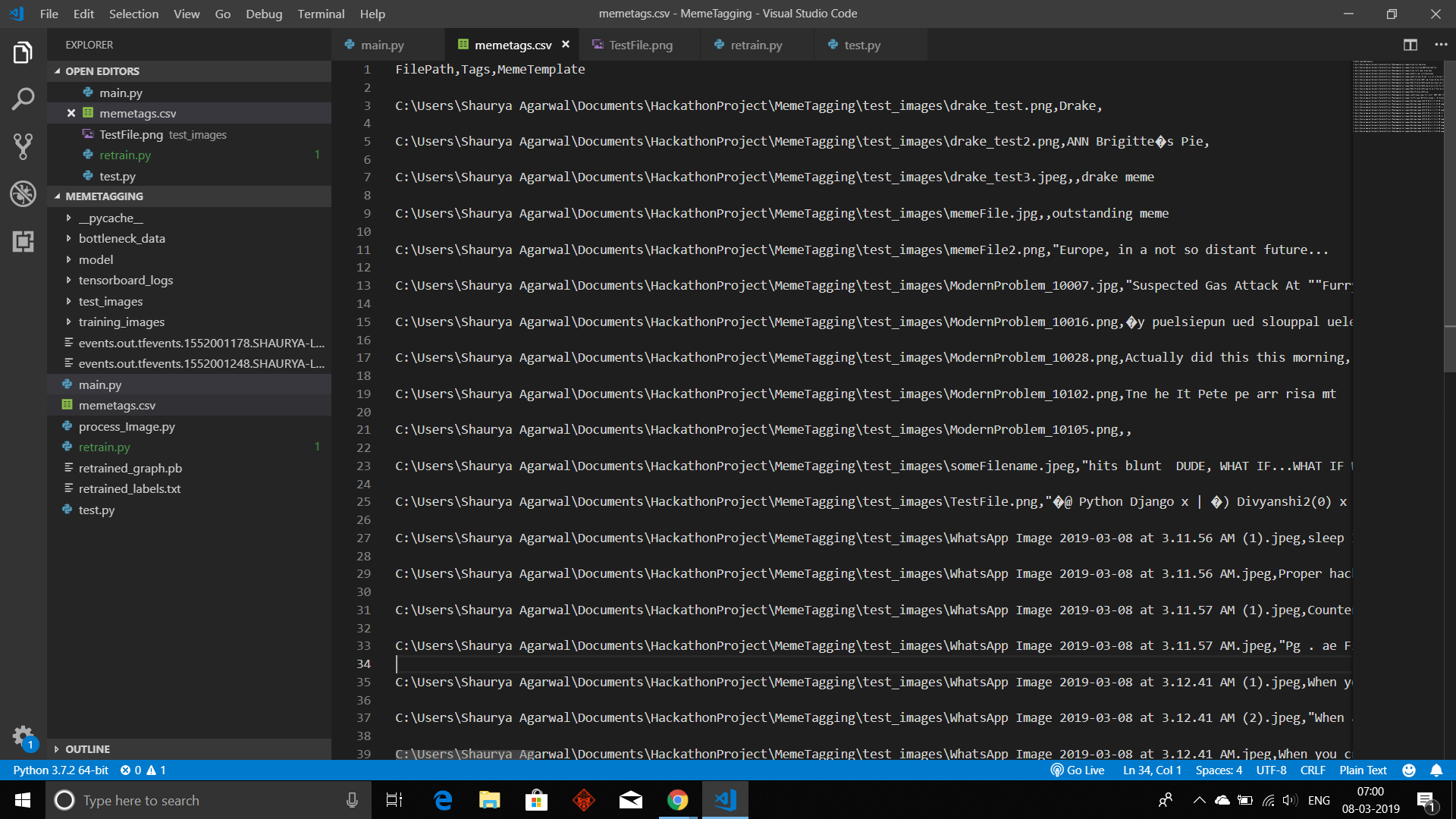Collapse the OPEN EDITORS section
Screen dimensions: 1456x819
(190, 71)
